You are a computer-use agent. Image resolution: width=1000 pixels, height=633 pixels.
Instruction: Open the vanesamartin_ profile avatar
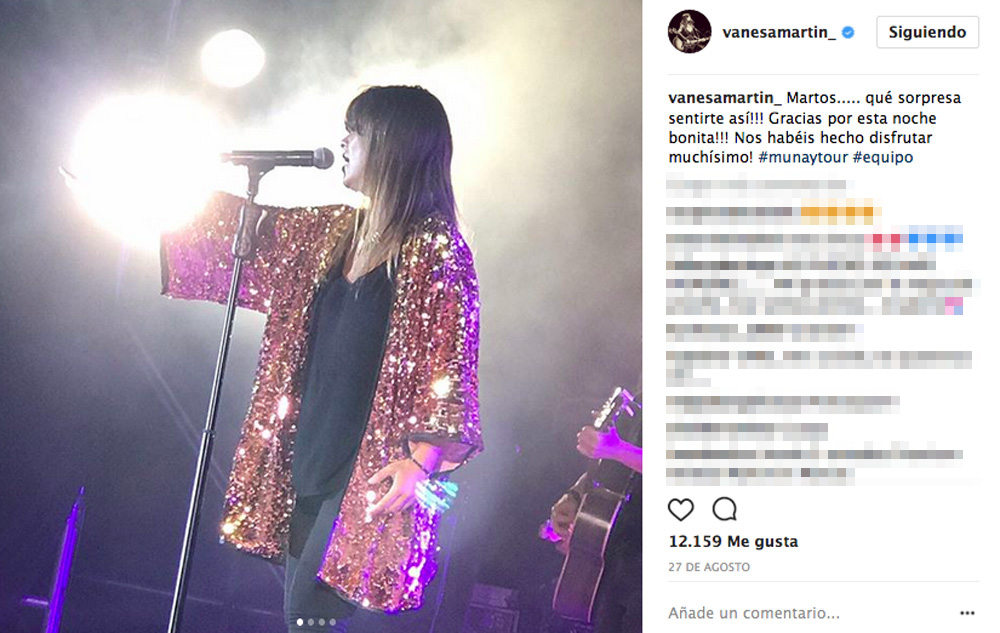[689, 31]
